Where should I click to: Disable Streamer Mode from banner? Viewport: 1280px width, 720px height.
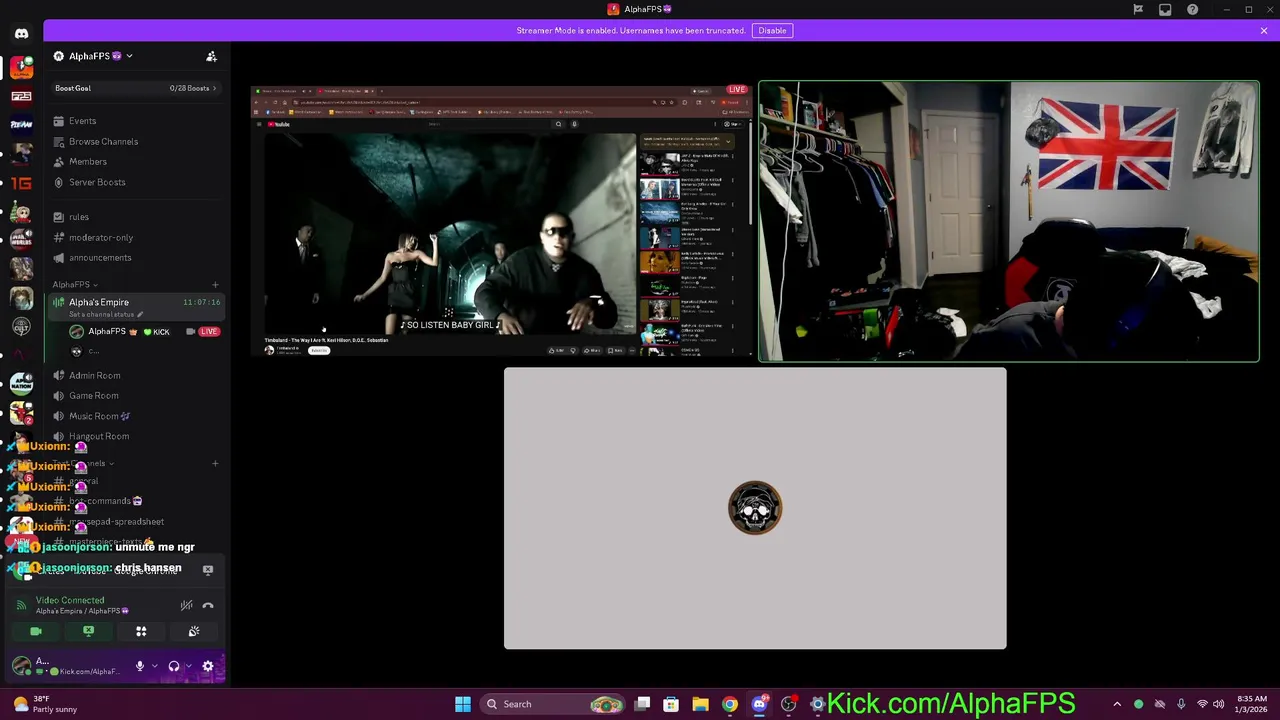coord(772,30)
